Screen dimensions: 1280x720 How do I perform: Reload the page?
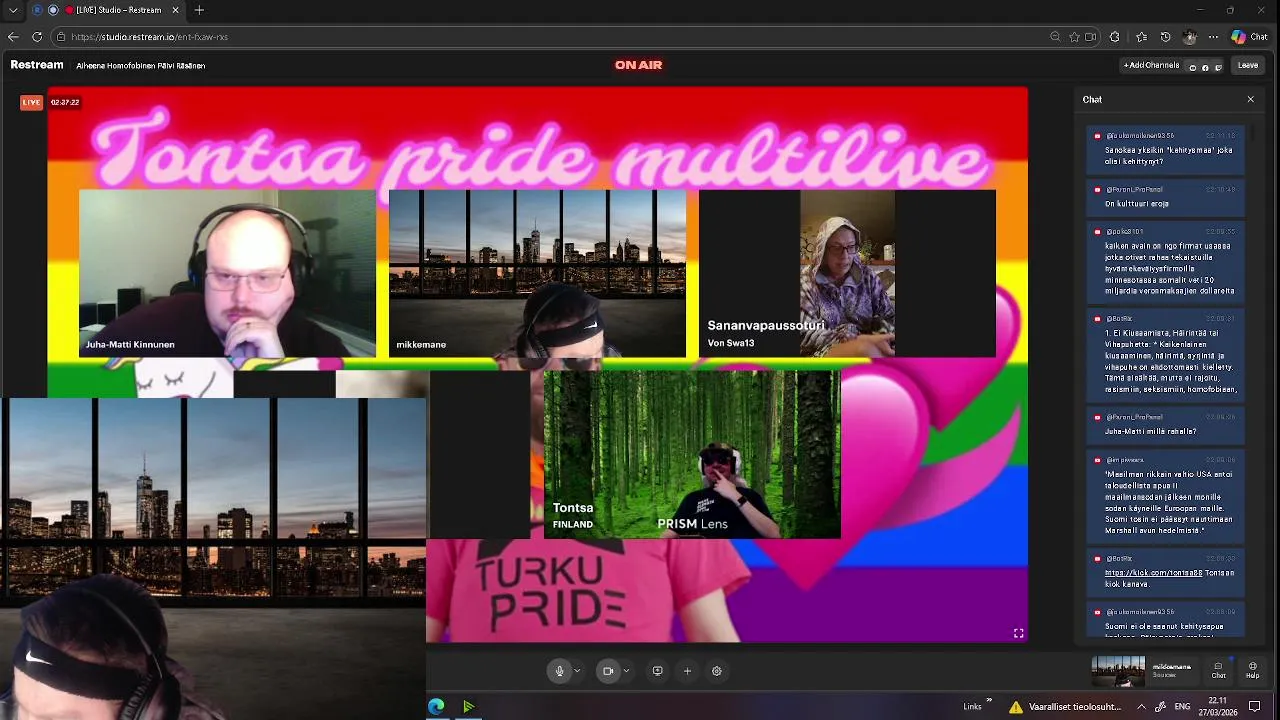(x=37, y=37)
